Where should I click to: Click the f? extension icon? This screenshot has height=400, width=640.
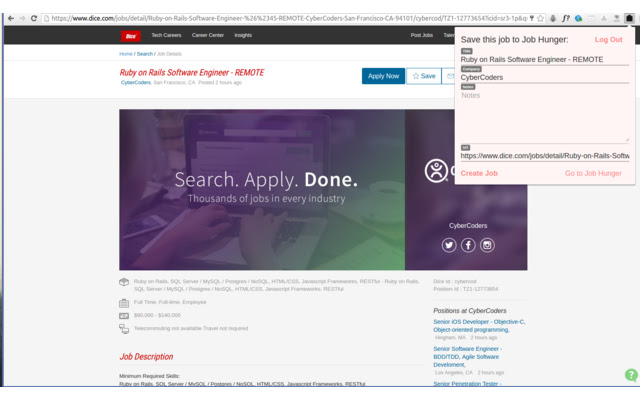coord(566,18)
